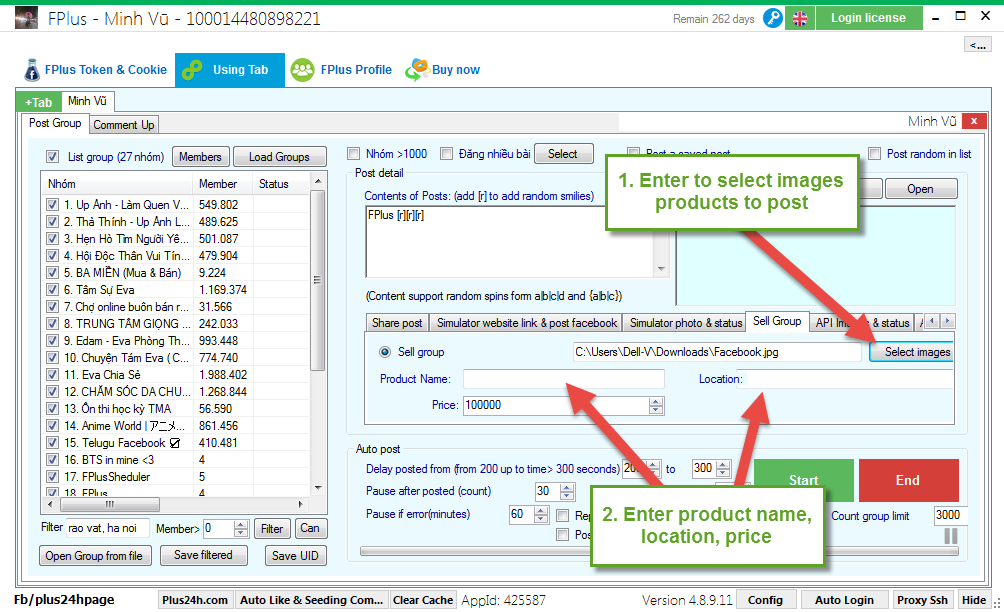
Task: Uncheck group 1. Up Ảnh - Làm Quen
Action: 53,205
